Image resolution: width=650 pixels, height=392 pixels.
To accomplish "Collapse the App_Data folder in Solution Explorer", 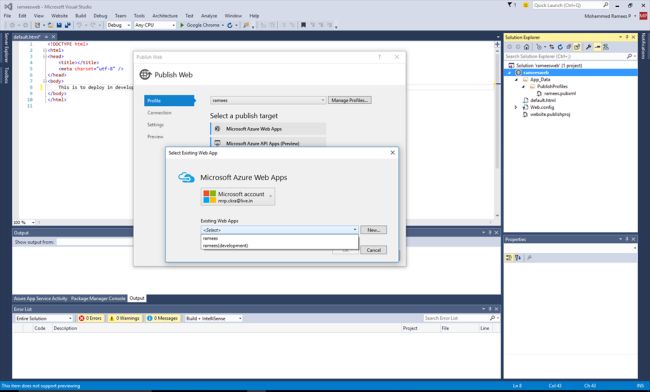I will (x=517, y=80).
